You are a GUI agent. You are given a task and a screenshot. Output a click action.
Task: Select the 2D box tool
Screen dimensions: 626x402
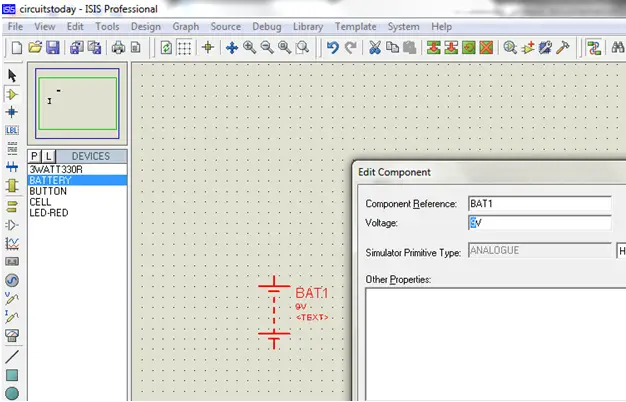(12, 375)
